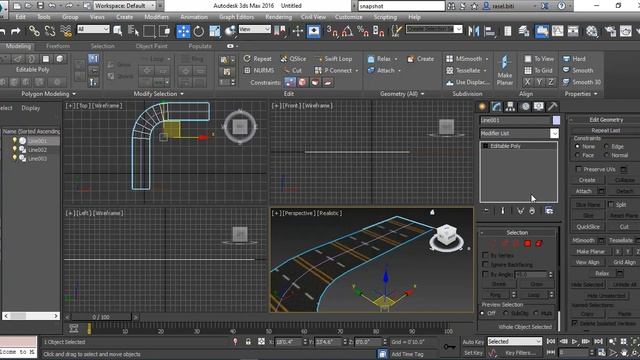Image resolution: width=640 pixels, height=360 pixels.
Task: Click the Selection Lock padlock icon
Action: 248,342
